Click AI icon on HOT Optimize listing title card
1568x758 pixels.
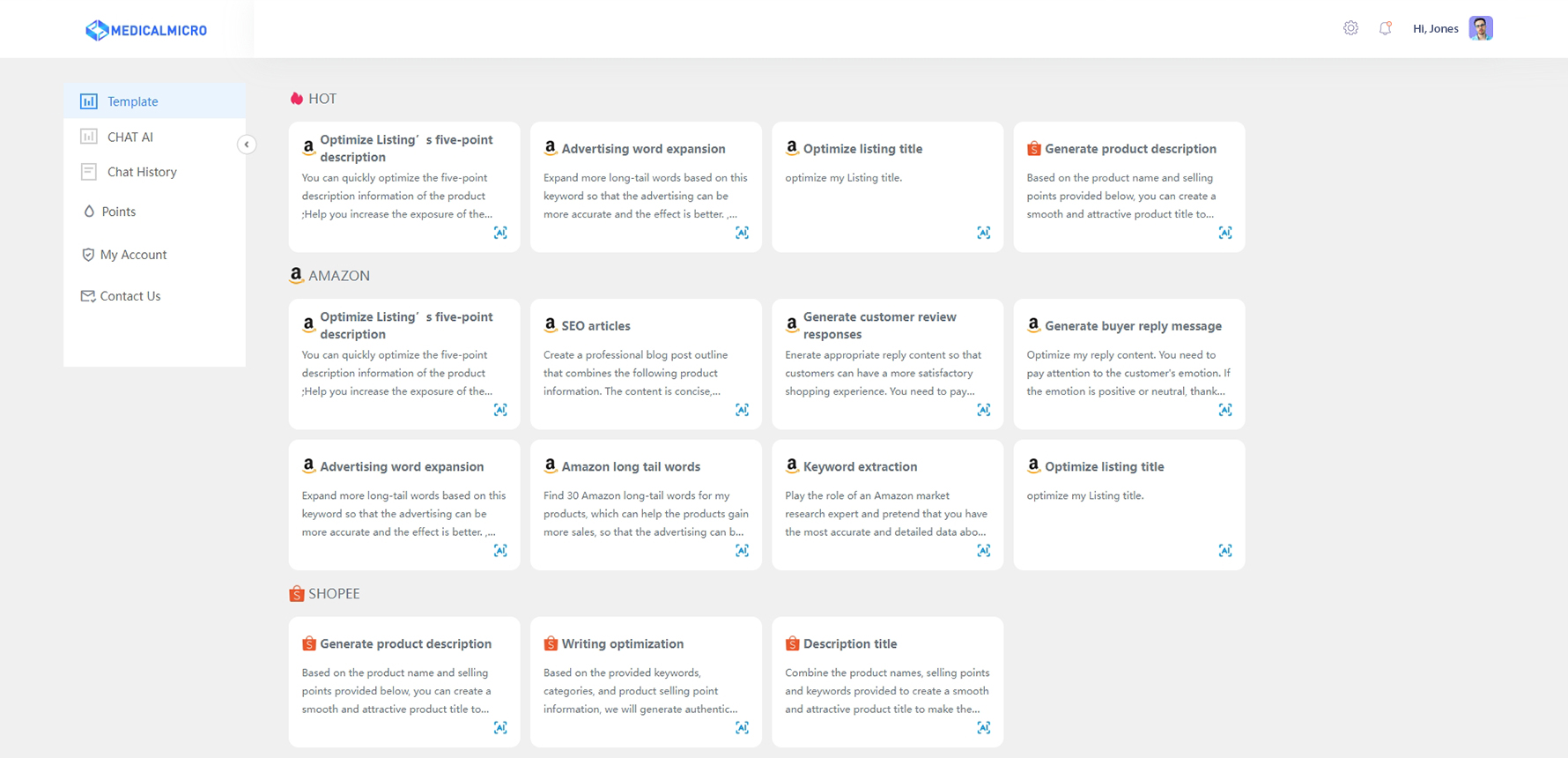[983, 233]
